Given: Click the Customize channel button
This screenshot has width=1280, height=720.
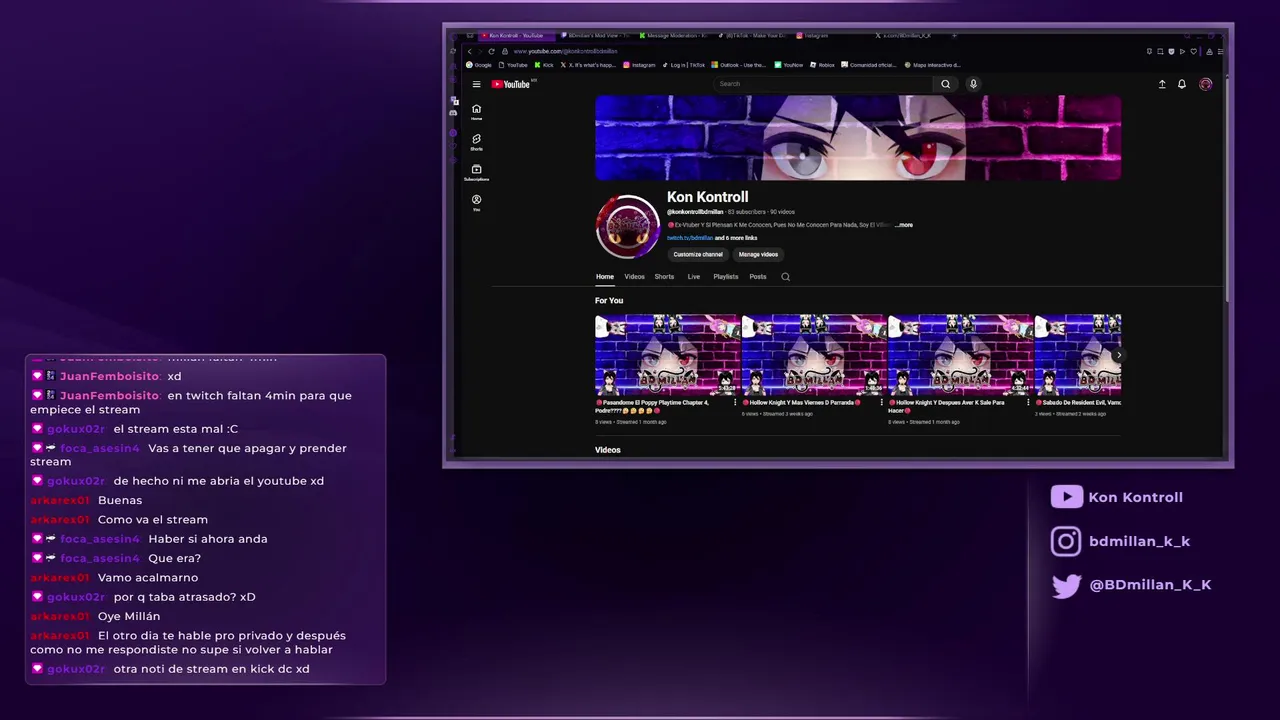Looking at the screenshot, I should (698, 254).
